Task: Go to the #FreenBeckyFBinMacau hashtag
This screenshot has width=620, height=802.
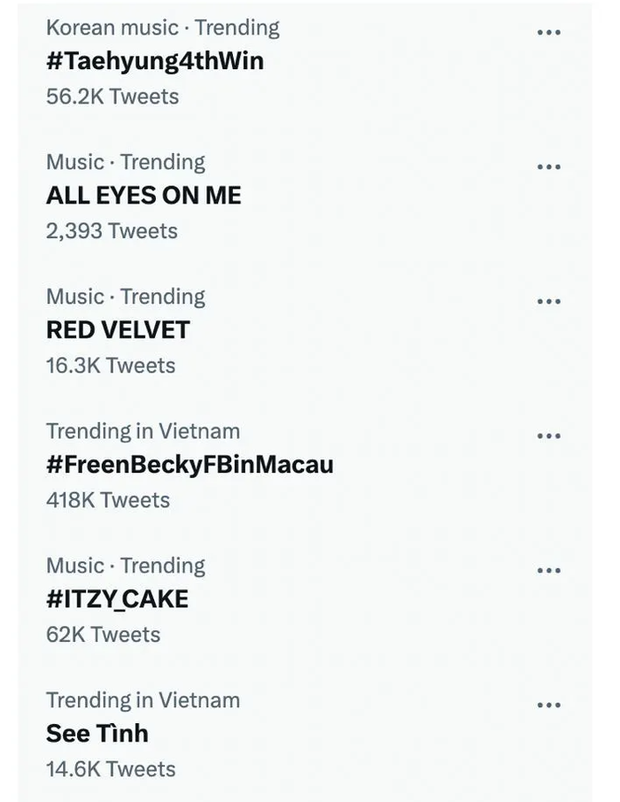Action: pyautogui.click(x=190, y=464)
